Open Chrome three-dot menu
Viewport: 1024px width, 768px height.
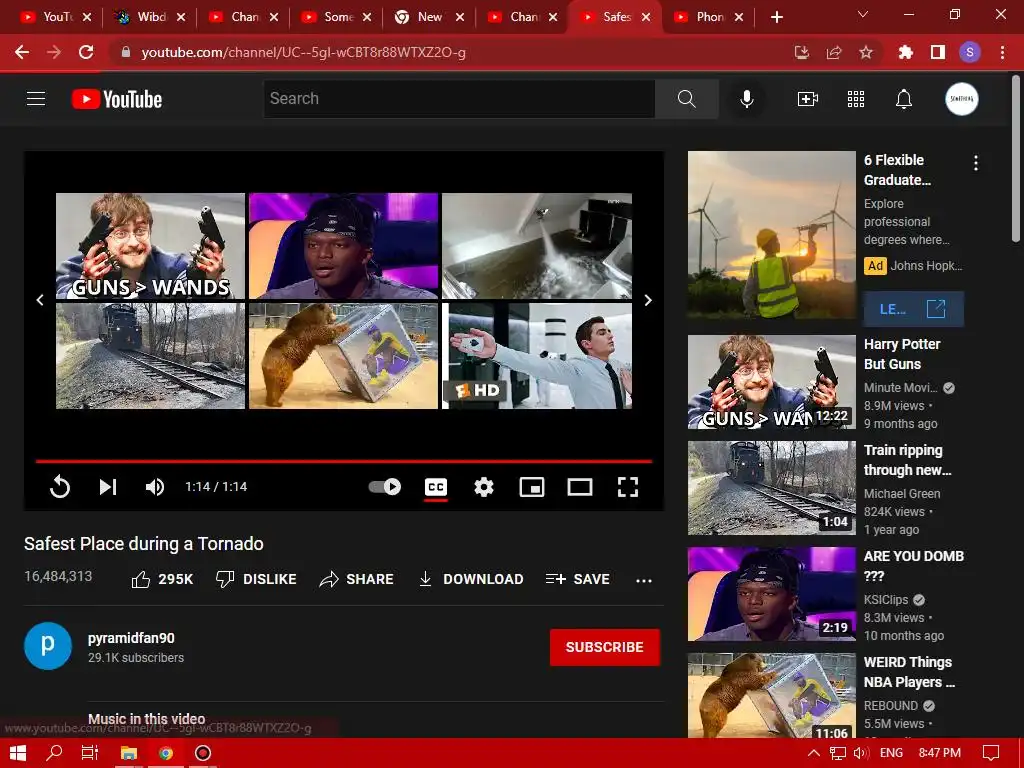click(1002, 52)
